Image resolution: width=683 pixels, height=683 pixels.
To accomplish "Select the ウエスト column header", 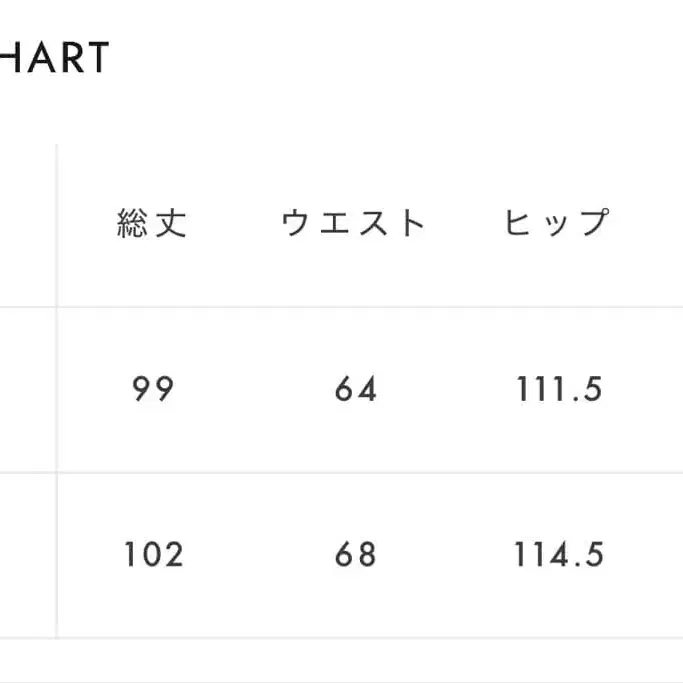I will [355, 223].
